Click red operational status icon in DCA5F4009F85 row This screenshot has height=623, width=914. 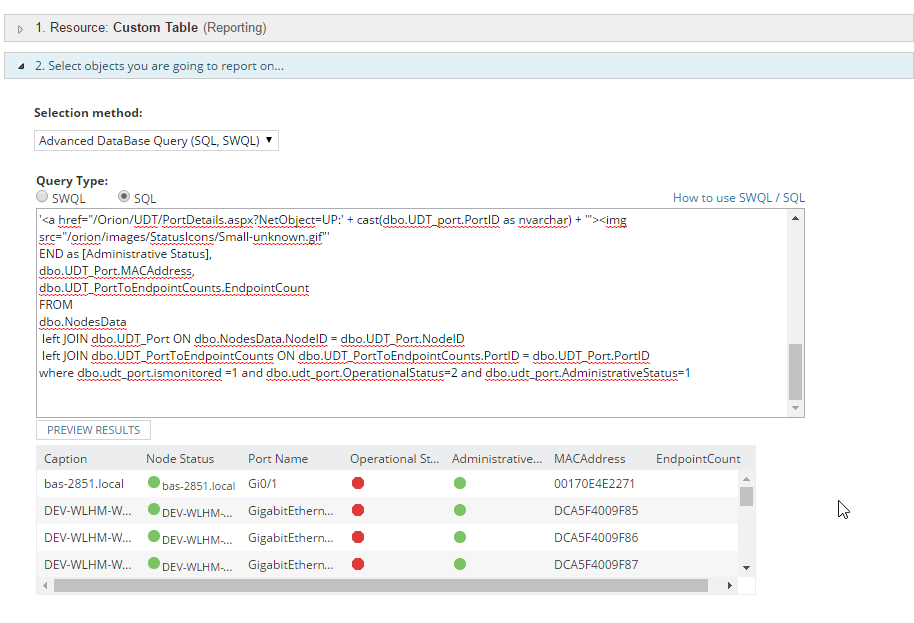tap(358, 510)
